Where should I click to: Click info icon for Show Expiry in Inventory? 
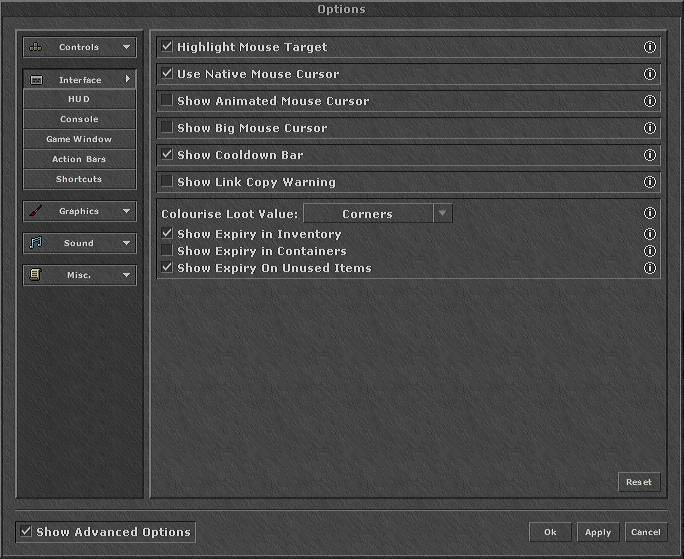coord(650,234)
